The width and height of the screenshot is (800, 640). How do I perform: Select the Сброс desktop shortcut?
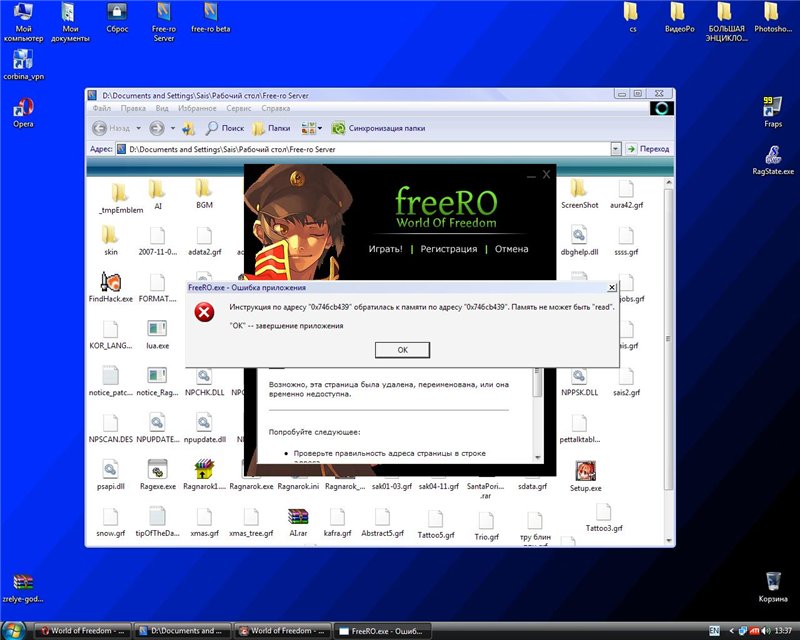pos(117,17)
